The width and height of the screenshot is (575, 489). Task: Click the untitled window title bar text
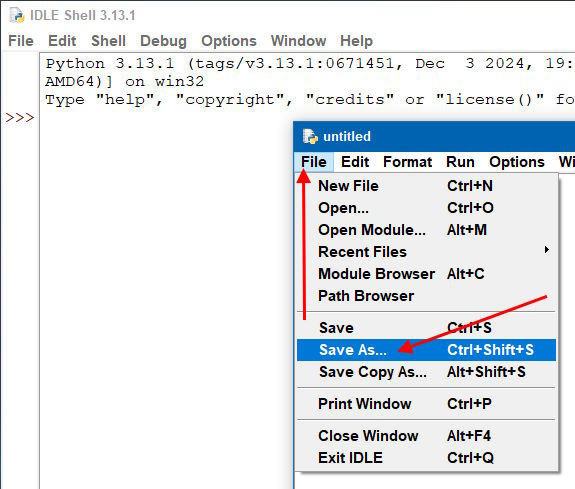point(347,136)
